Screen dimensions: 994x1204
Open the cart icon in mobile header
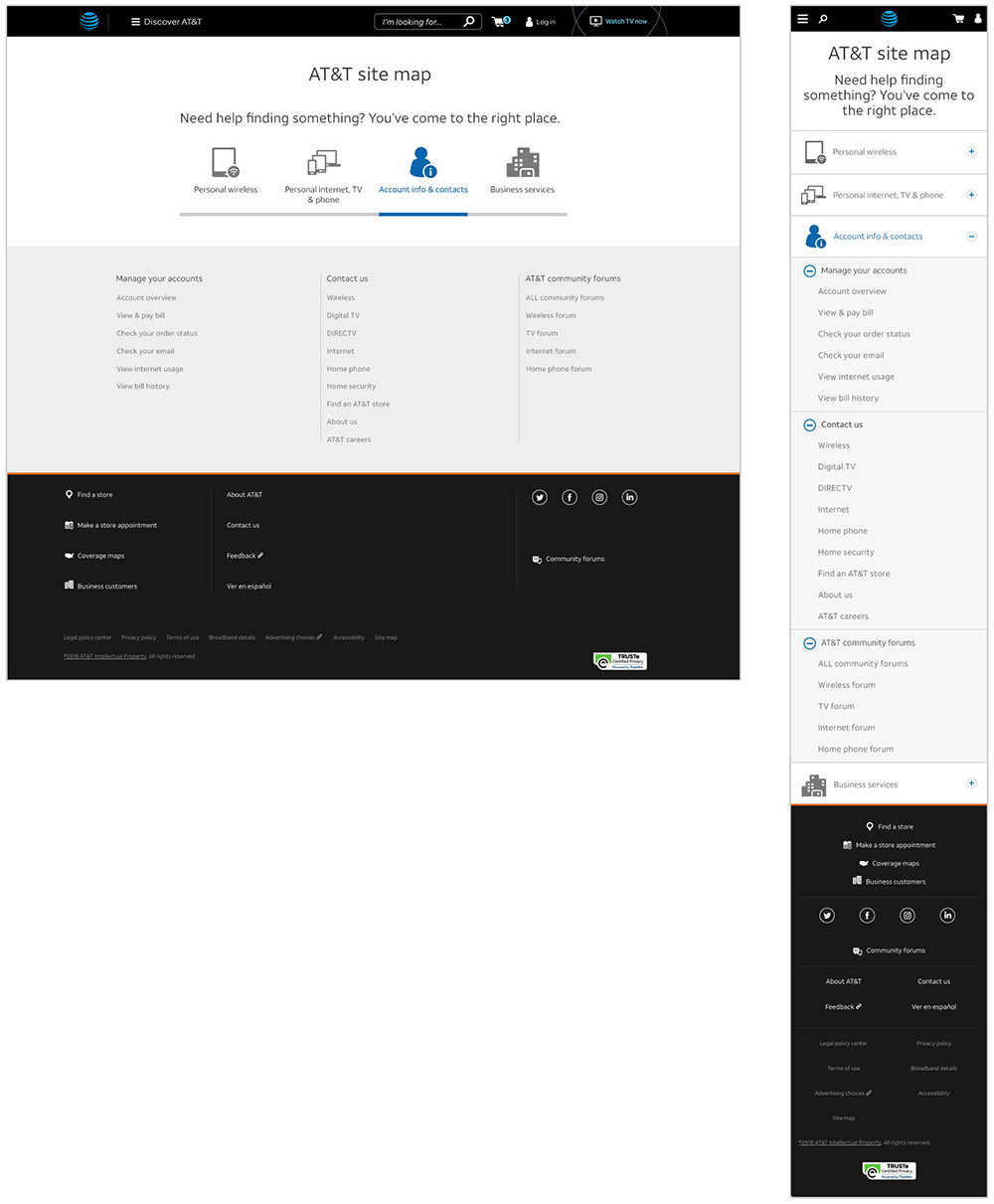pos(958,19)
